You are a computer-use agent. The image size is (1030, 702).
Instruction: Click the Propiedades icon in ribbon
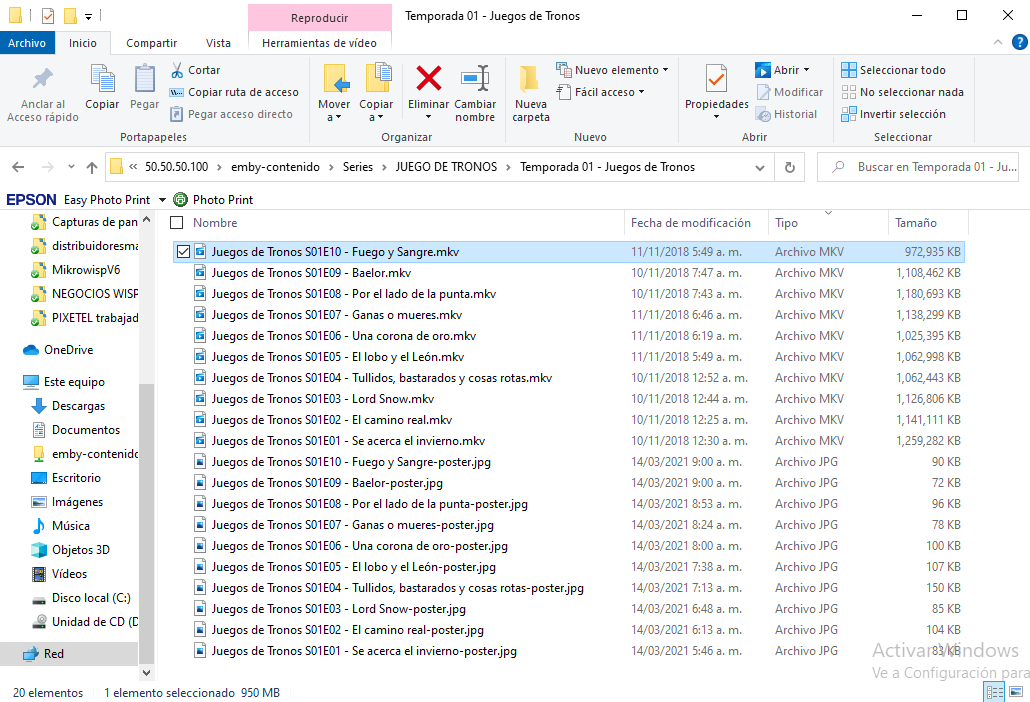tap(716, 80)
